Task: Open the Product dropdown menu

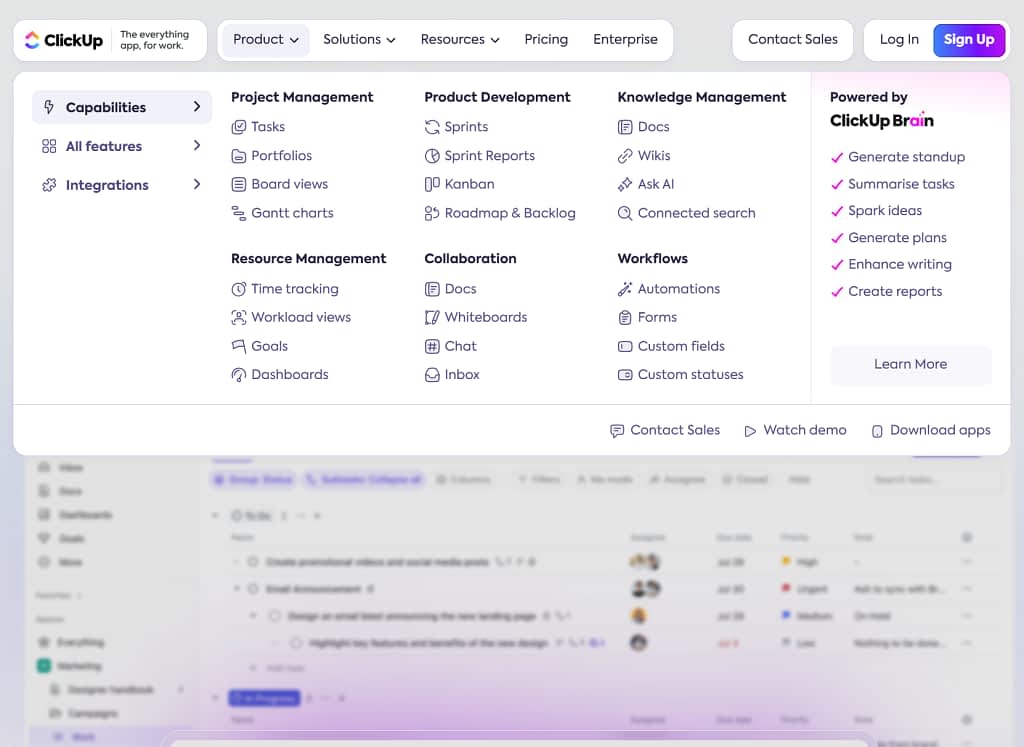Action: (265, 40)
